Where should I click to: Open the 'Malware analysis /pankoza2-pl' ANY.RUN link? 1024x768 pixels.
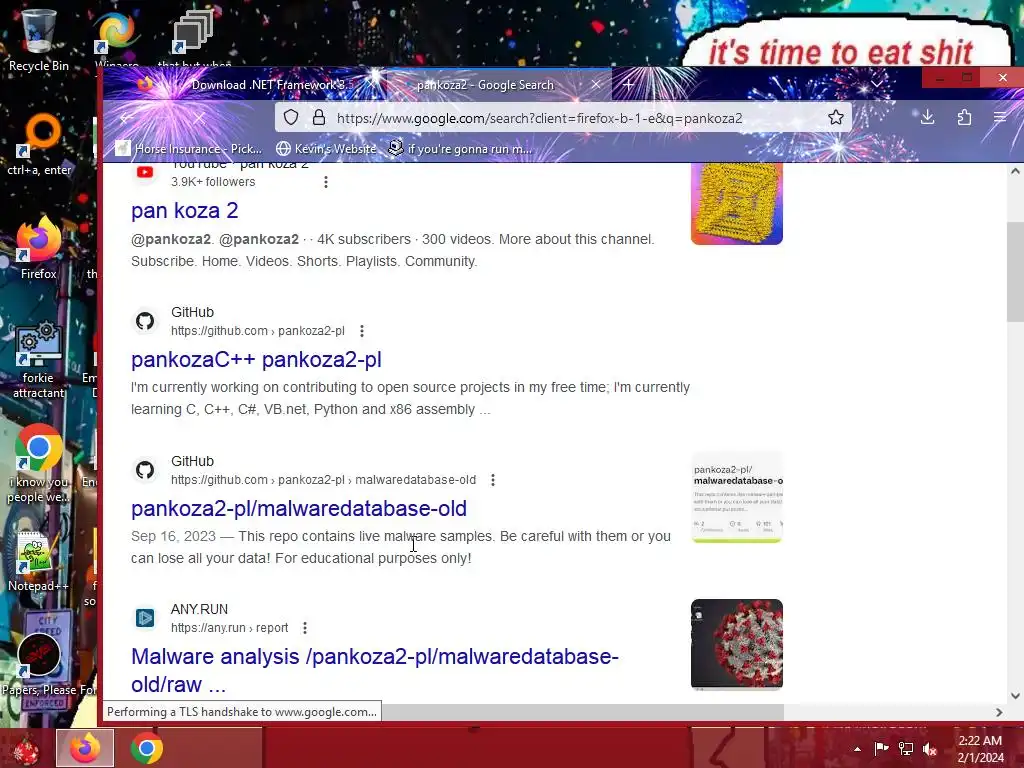375,670
